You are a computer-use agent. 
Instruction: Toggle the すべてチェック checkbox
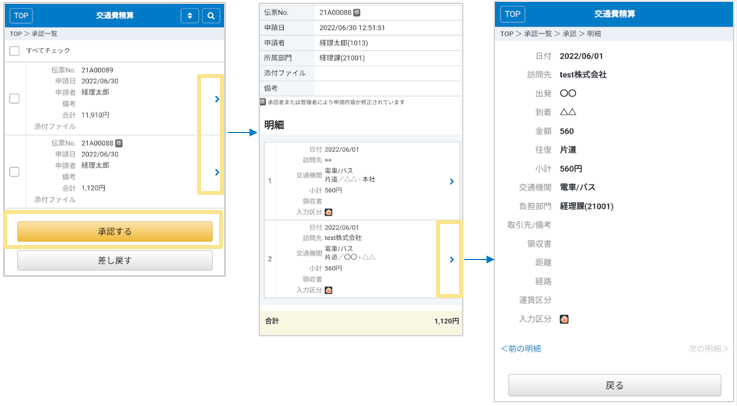click(x=14, y=50)
